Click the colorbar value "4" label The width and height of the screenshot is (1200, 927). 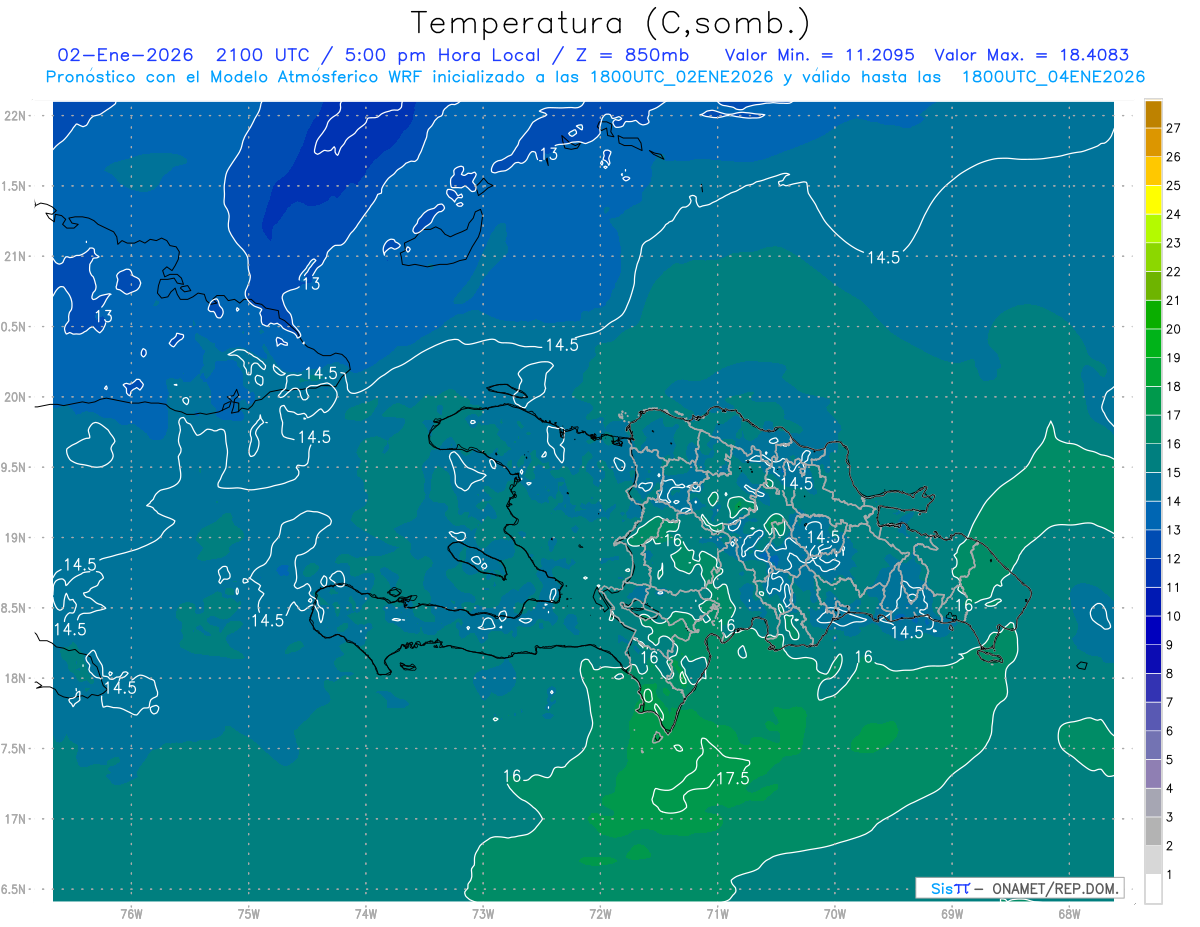pyautogui.click(x=1170, y=789)
